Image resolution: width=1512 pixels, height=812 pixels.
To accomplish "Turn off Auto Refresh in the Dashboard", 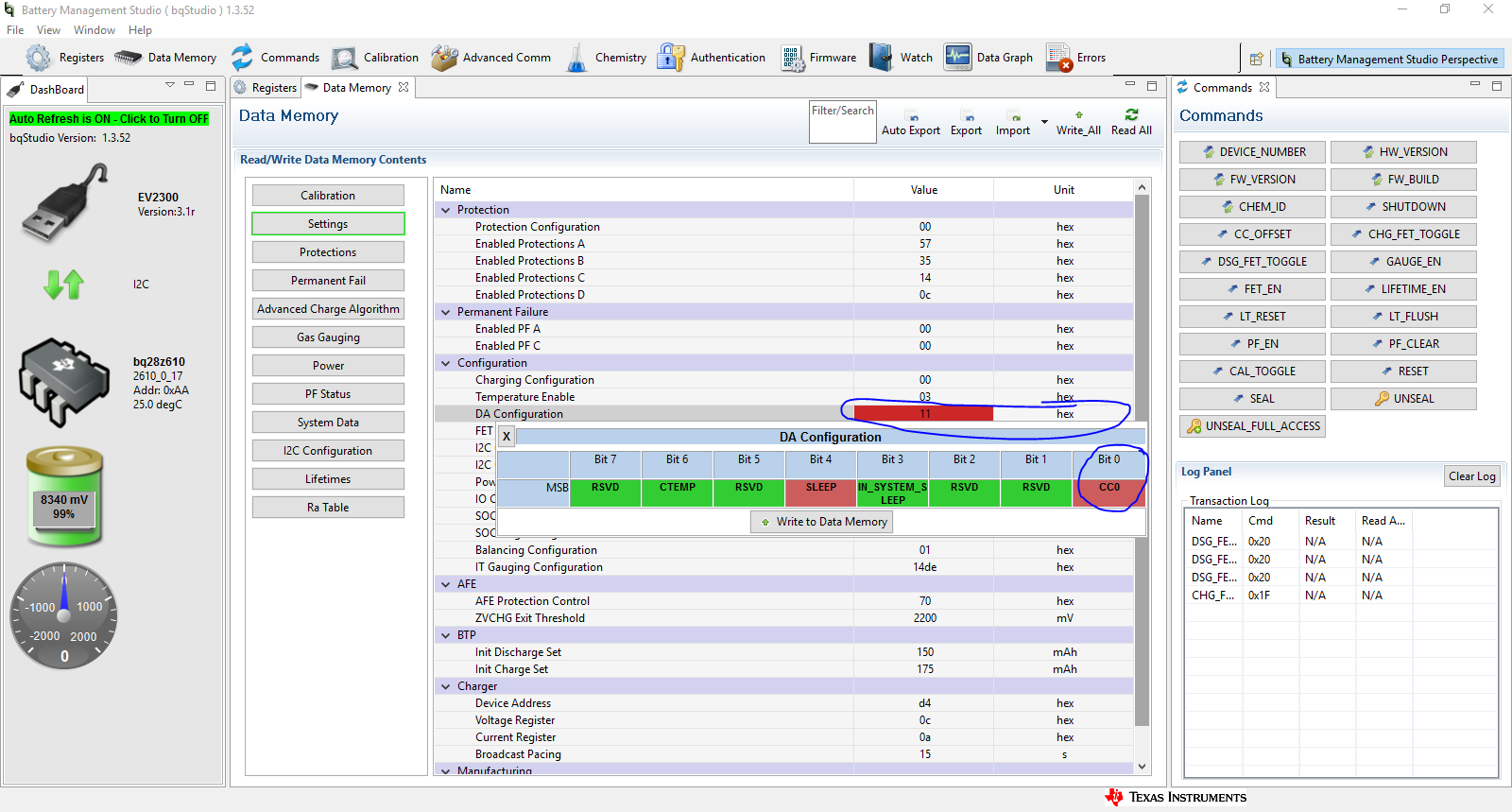I will click(109, 119).
